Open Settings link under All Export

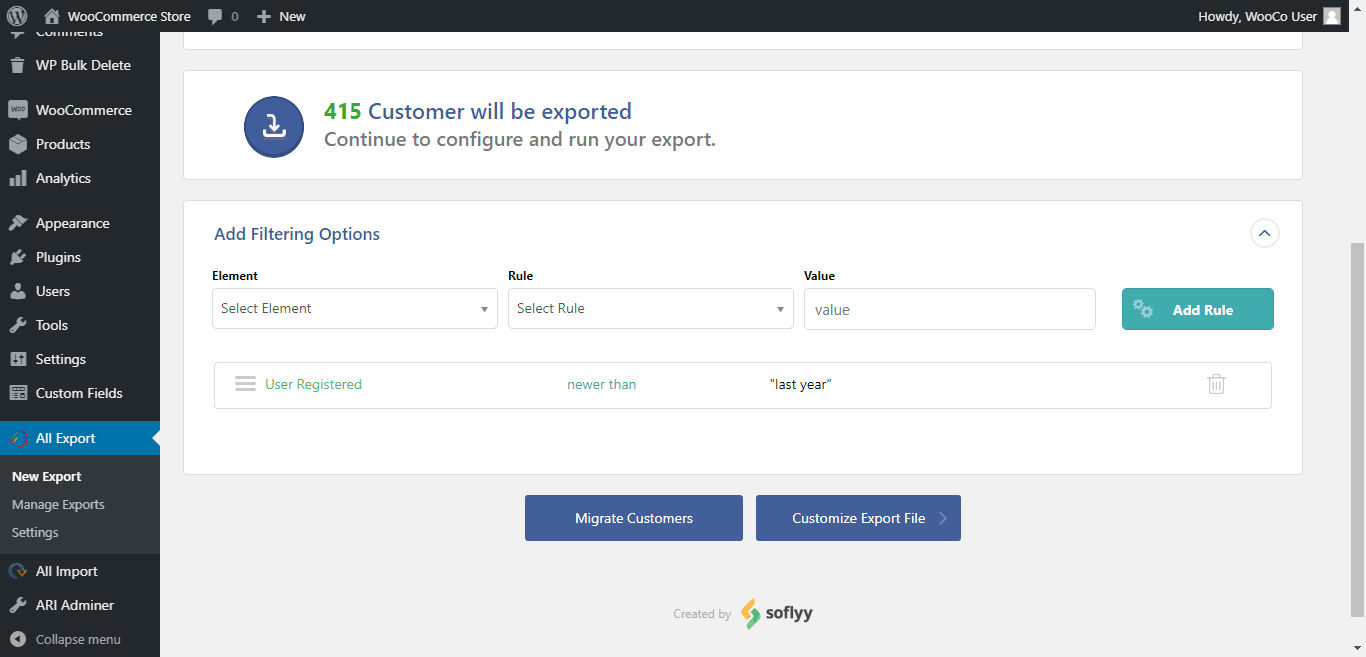click(x=35, y=533)
